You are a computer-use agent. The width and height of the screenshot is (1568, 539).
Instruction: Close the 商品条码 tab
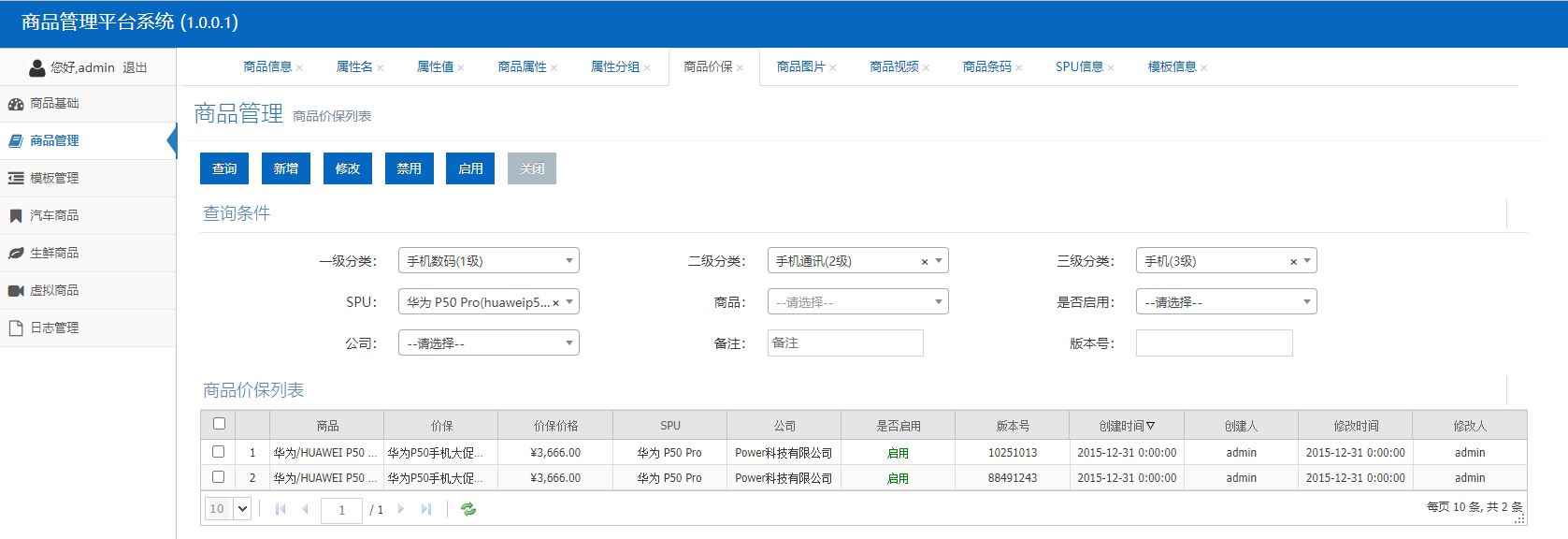click(1018, 67)
